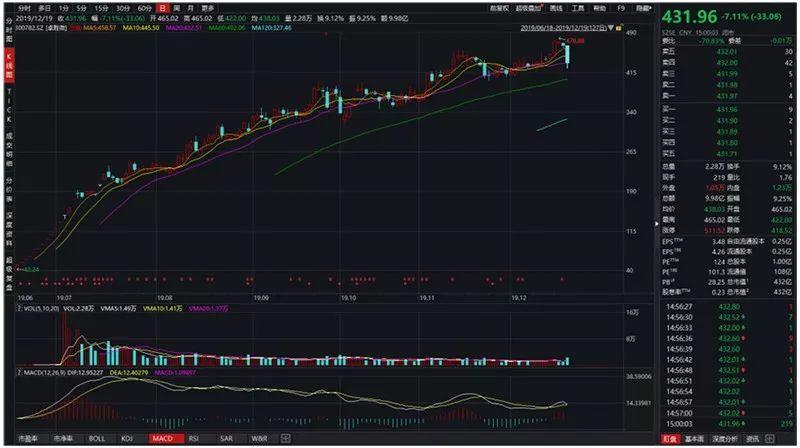Open the 更多 period options

(208, 9)
